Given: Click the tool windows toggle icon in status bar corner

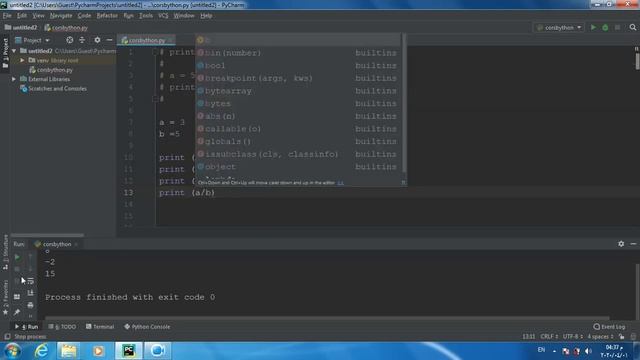Looking at the screenshot, I should click(x=7, y=337).
